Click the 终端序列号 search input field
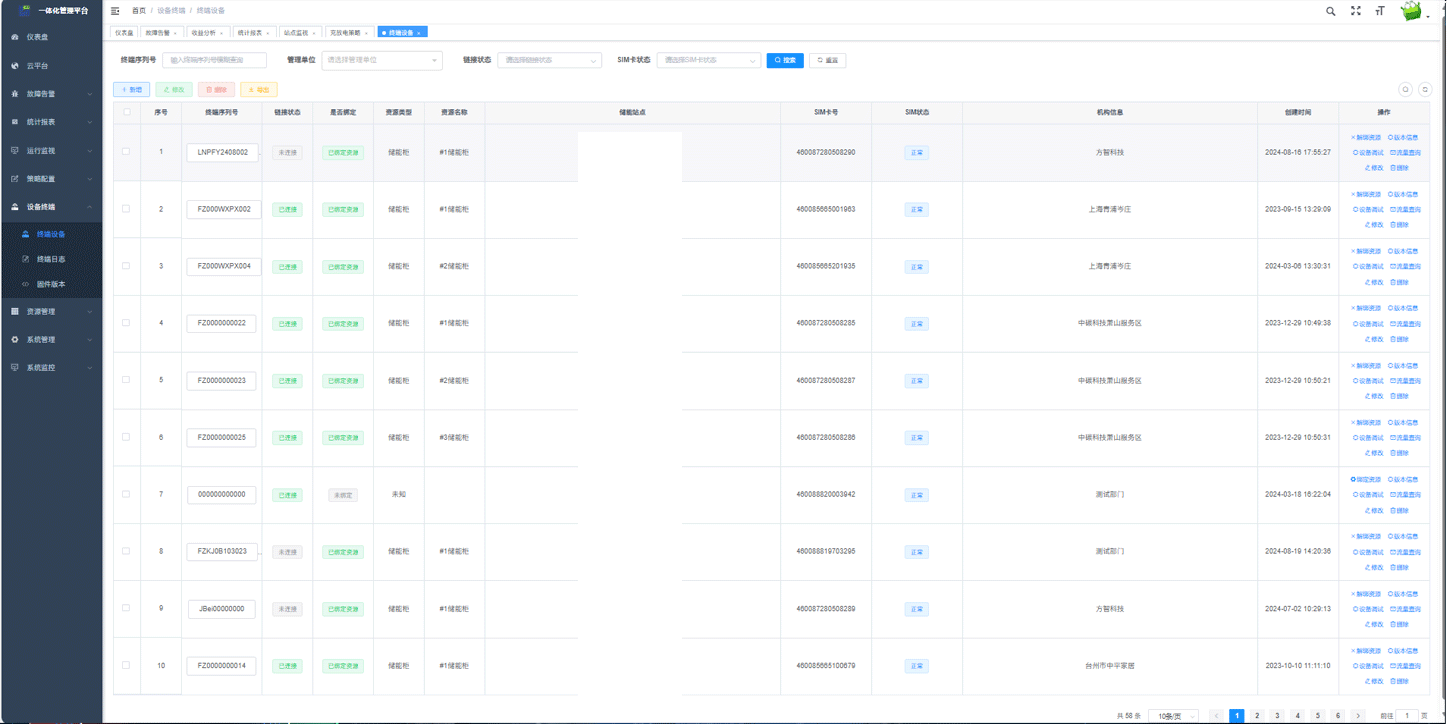The image size is (1449, 724). 214,60
